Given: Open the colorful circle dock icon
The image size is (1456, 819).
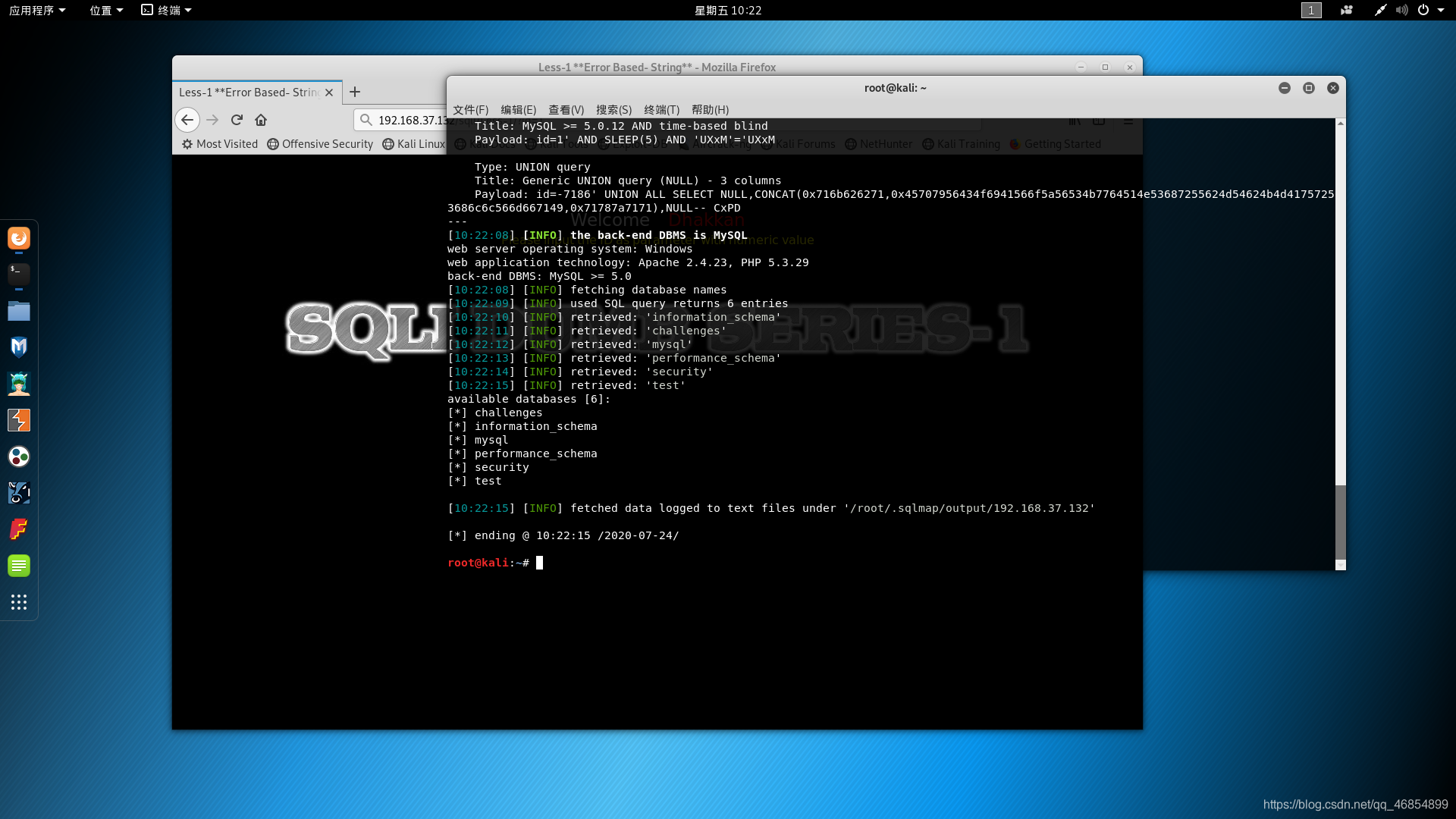Looking at the screenshot, I should click(x=19, y=457).
